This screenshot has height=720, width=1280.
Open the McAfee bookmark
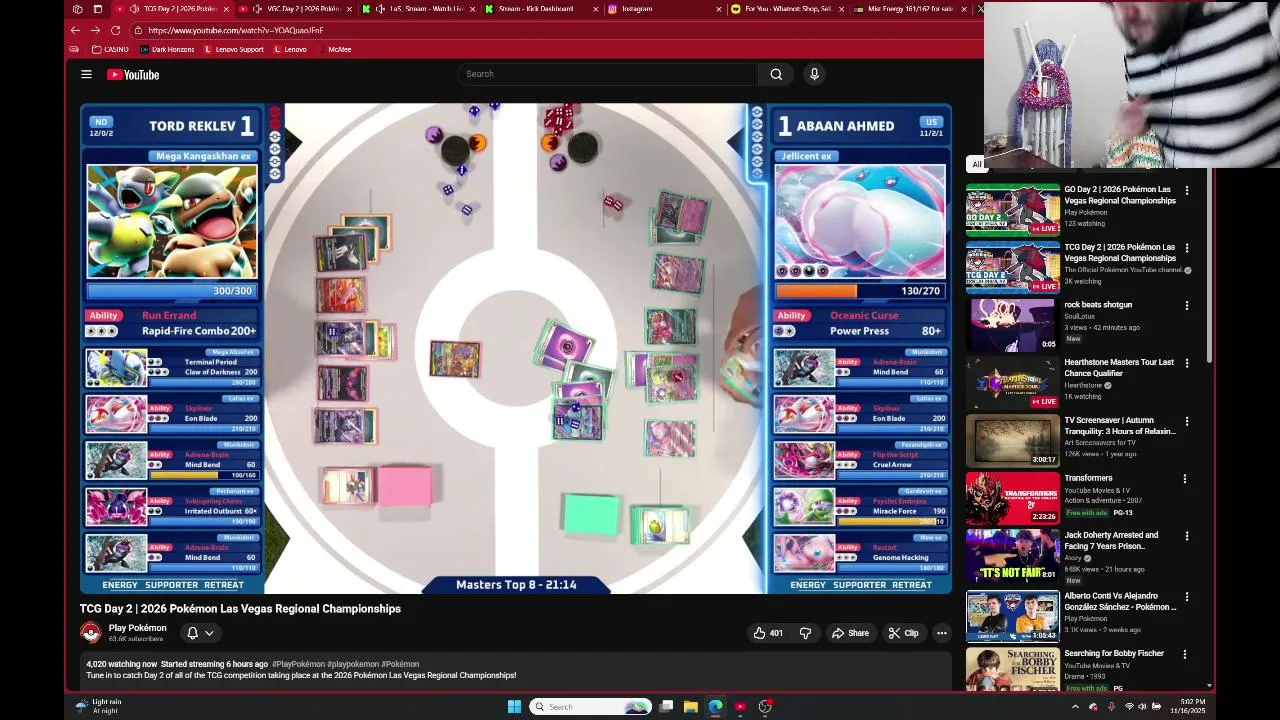coord(340,49)
